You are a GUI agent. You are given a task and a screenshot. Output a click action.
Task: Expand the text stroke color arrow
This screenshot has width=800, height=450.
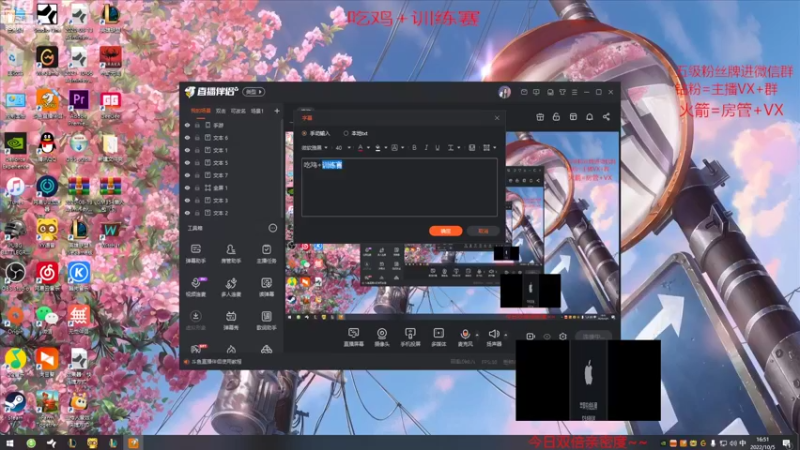tap(386, 148)
